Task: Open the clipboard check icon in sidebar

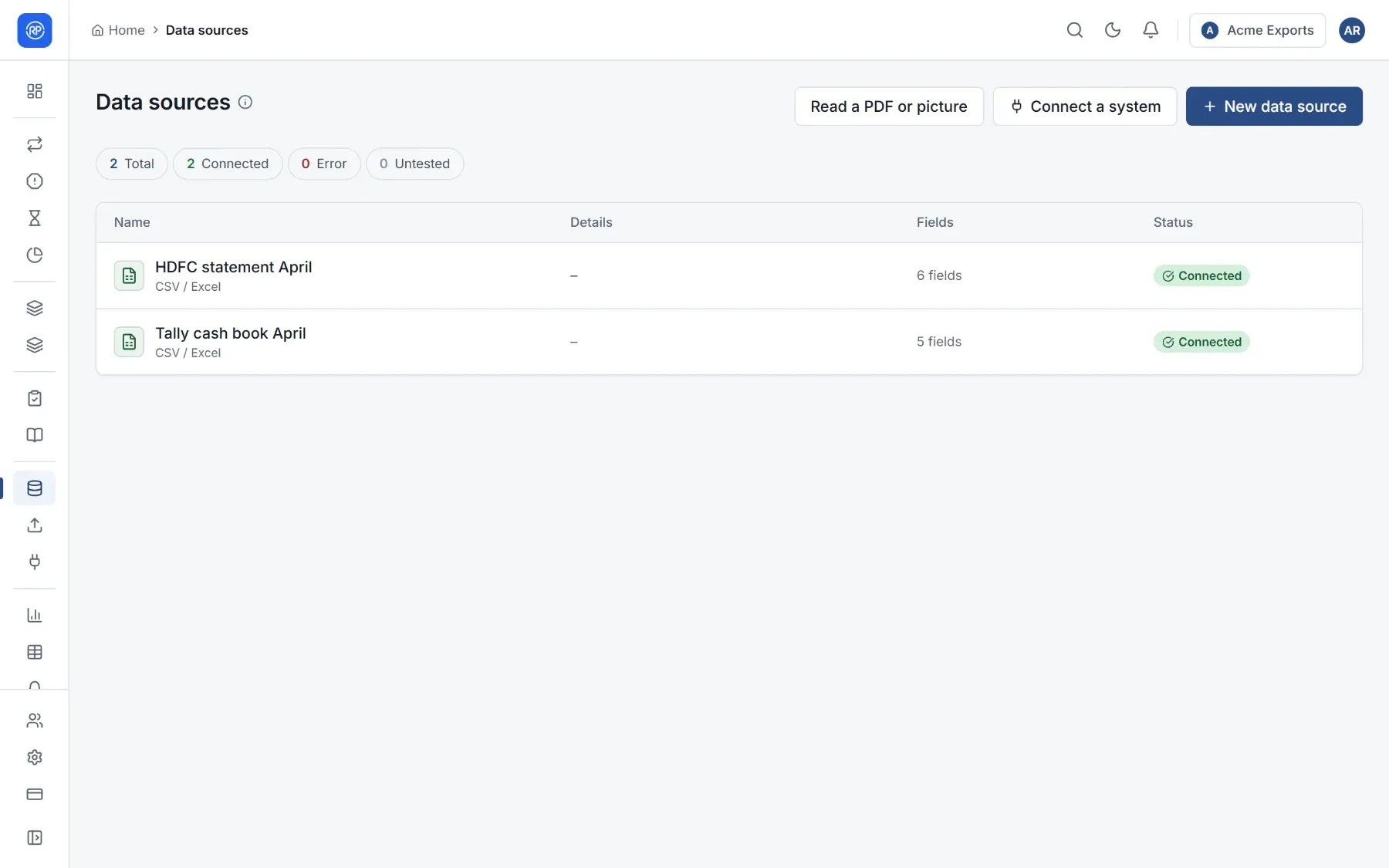Action: 35,398
